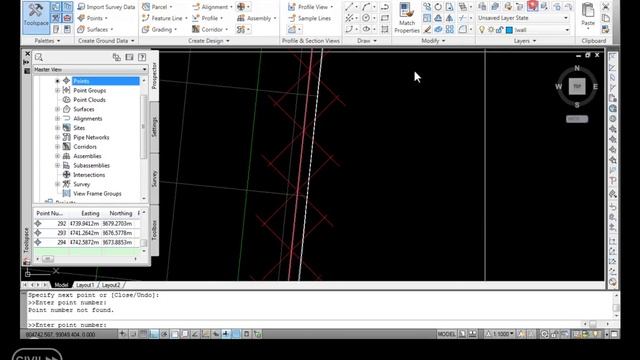Expand the Create Design panel title
The height and width of the screenshot is (360, 640).
209,41
